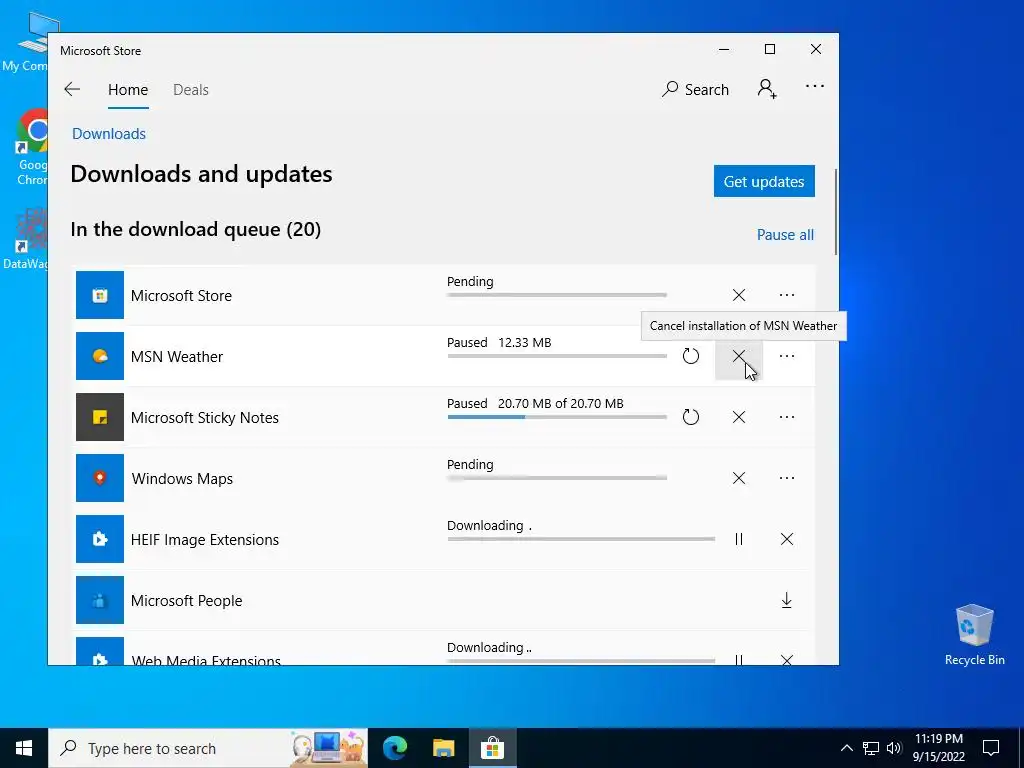Click the Microsoft Sticky Notes progress bar
This screenshot has width=1024, height=768.
(x=557, y=417)
